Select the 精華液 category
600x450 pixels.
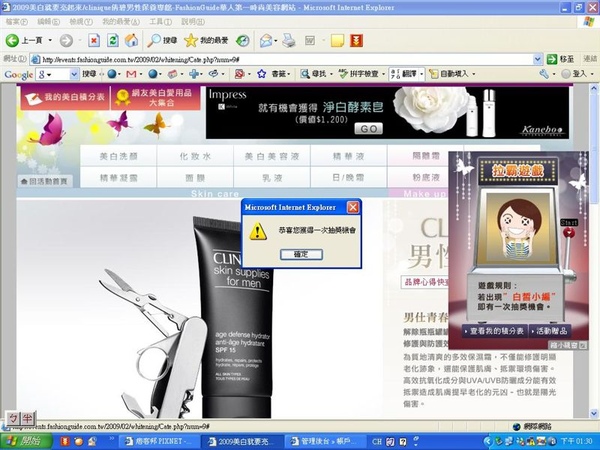point(349,156)
